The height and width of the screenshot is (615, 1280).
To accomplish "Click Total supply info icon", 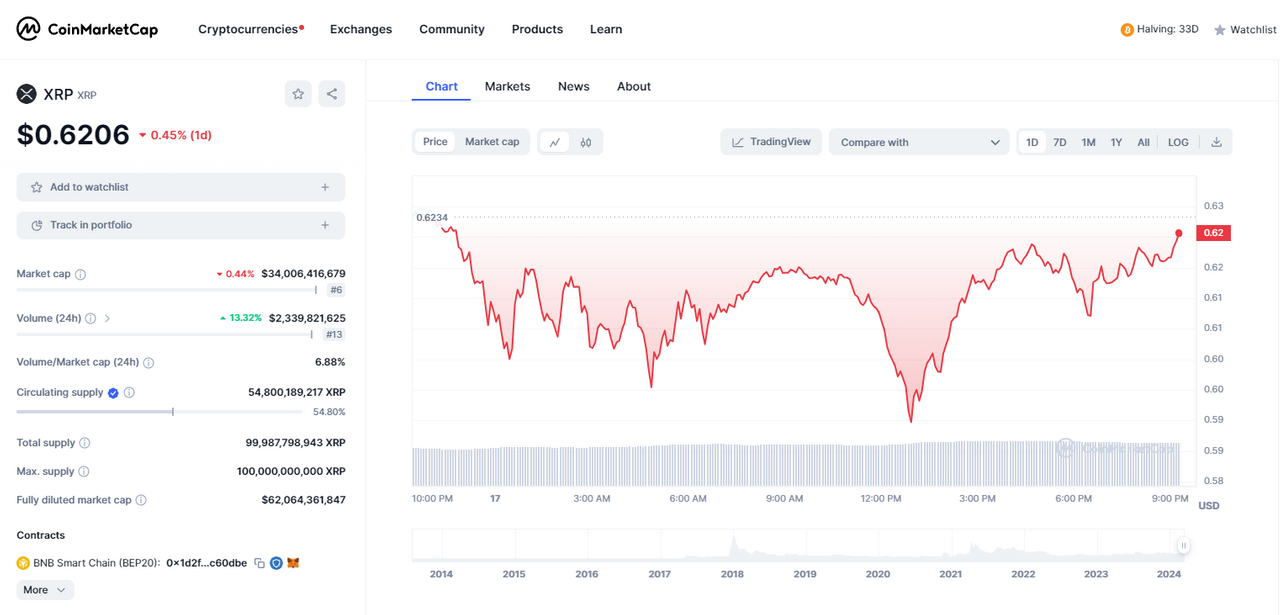I will click(85, 443).
